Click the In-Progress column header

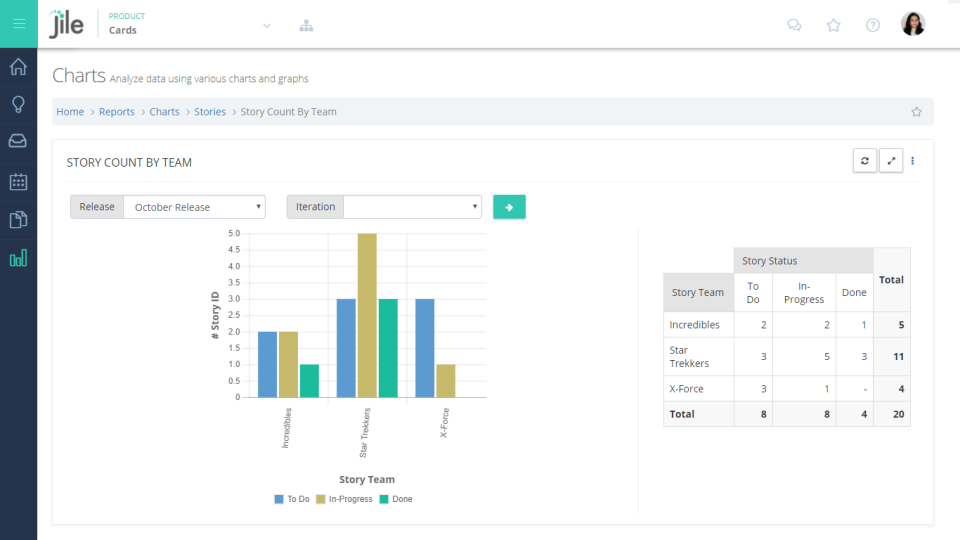pyautogui.click(x=804, y=292)
